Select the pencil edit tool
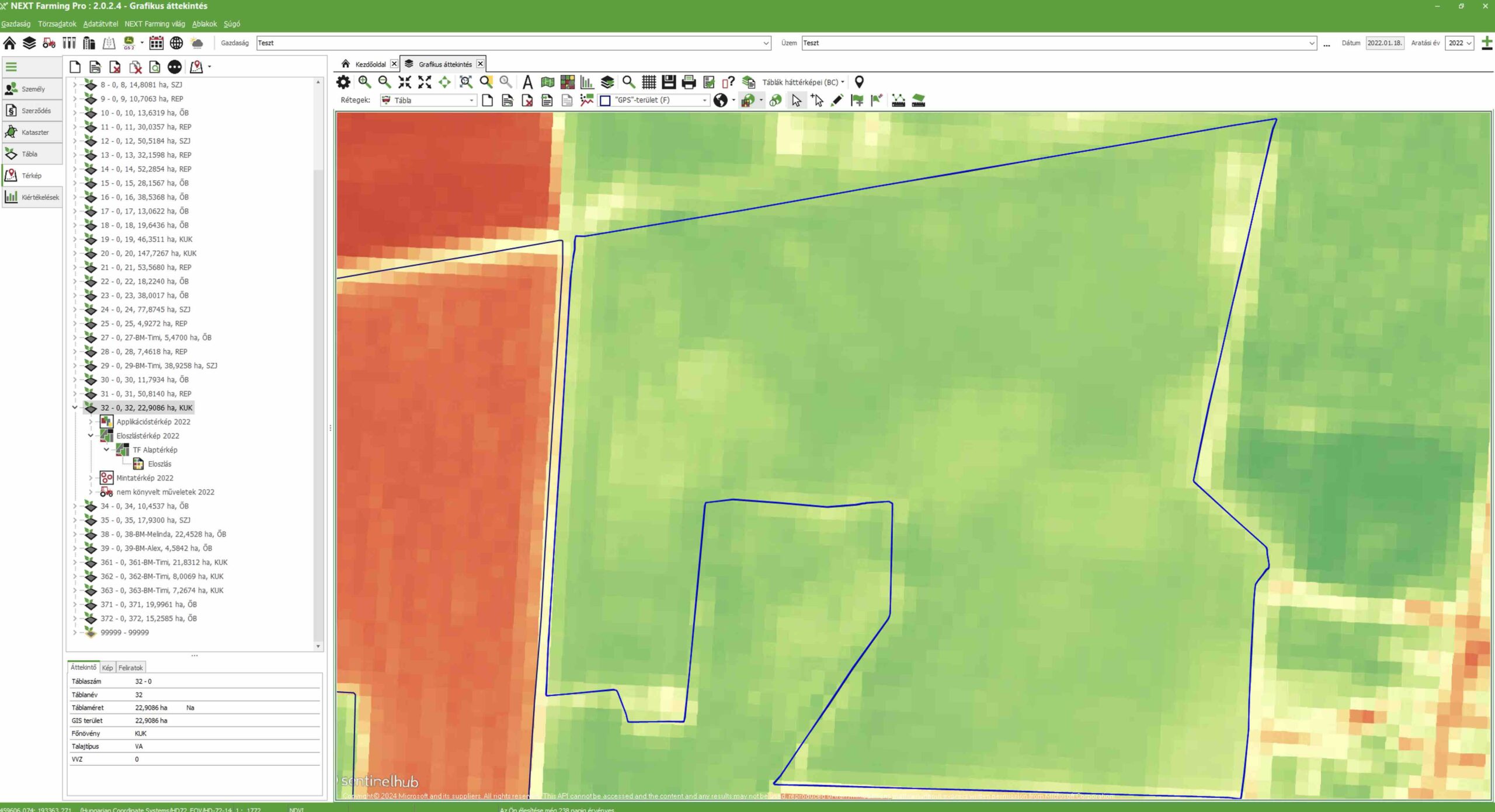1495x812 pixels. (837, 100)
